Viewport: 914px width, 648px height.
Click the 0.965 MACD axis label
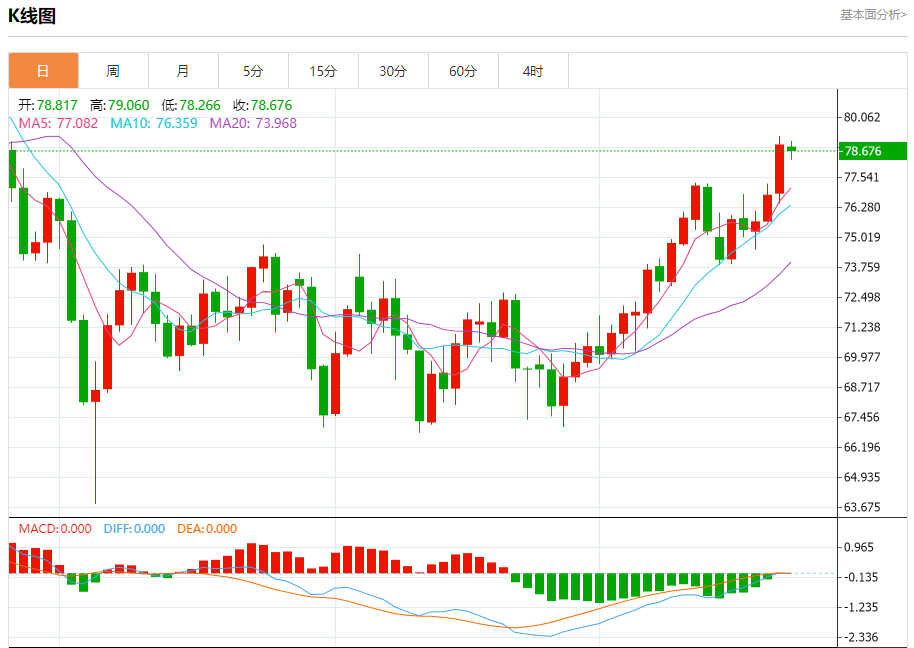pyautogui.click(x=859, y=548)
